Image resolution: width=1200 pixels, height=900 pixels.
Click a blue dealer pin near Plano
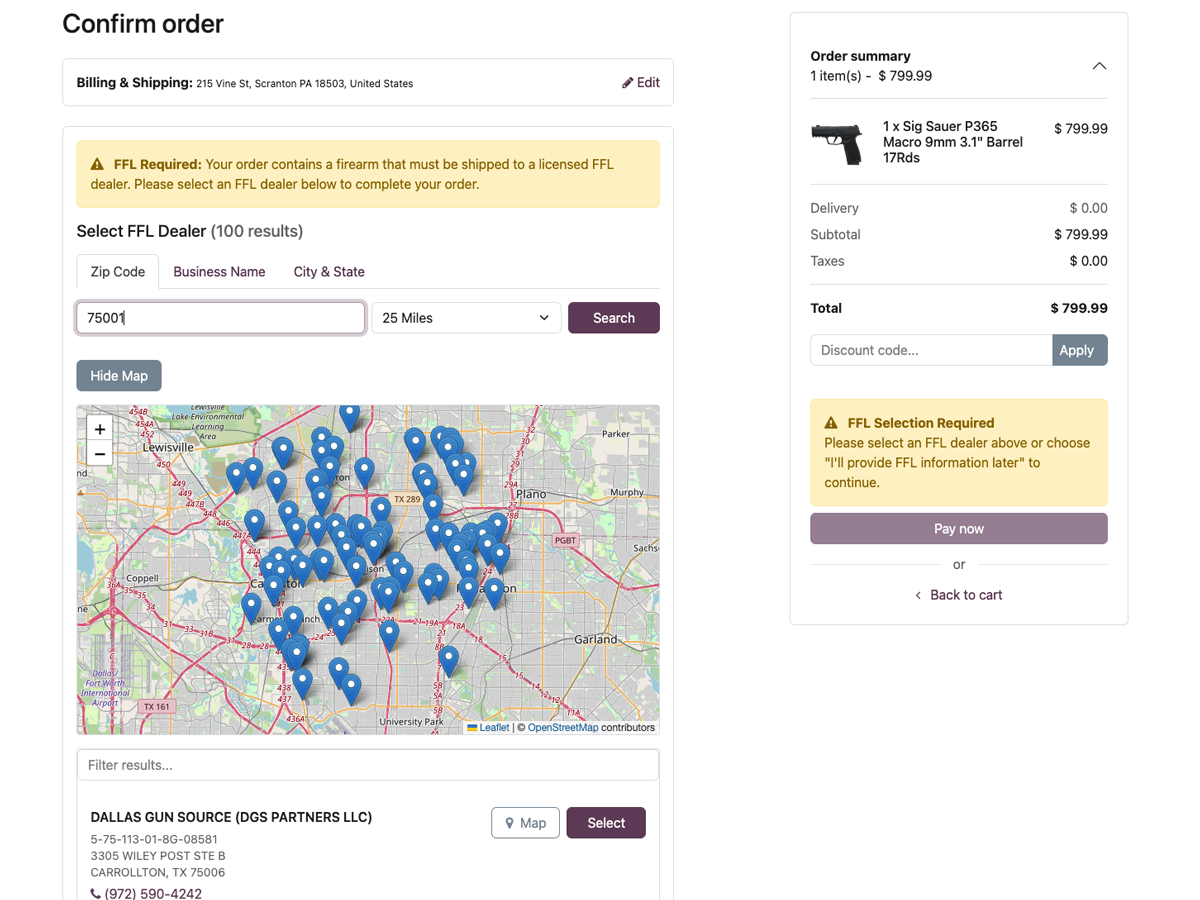pos(497,521)
